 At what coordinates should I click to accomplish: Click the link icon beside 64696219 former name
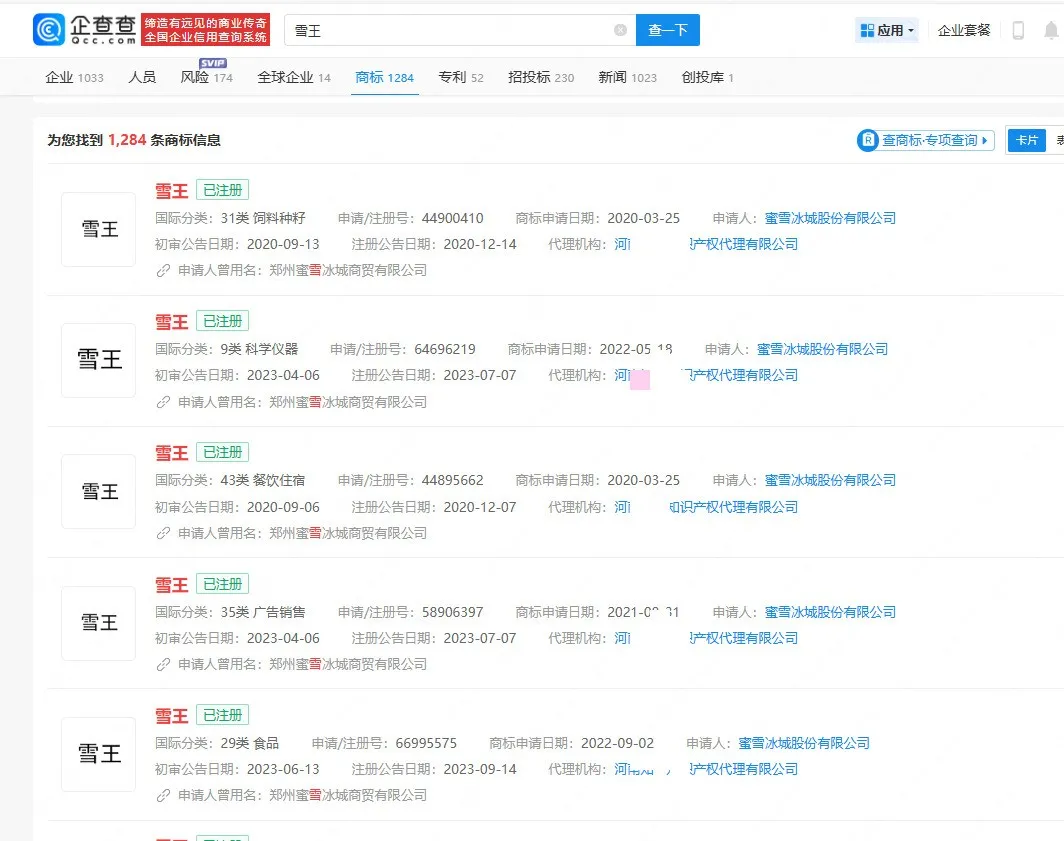point(163,403)
